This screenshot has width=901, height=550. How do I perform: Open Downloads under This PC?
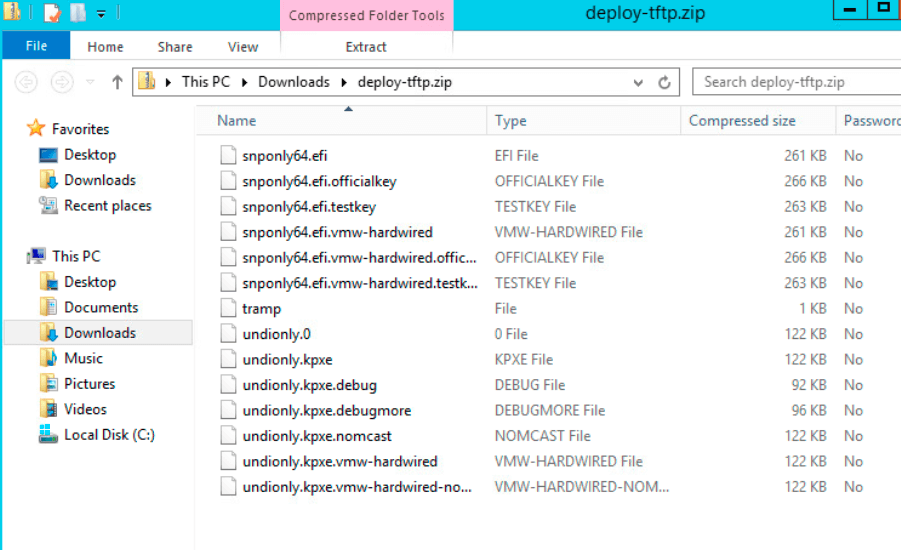[x=100, y=333]
